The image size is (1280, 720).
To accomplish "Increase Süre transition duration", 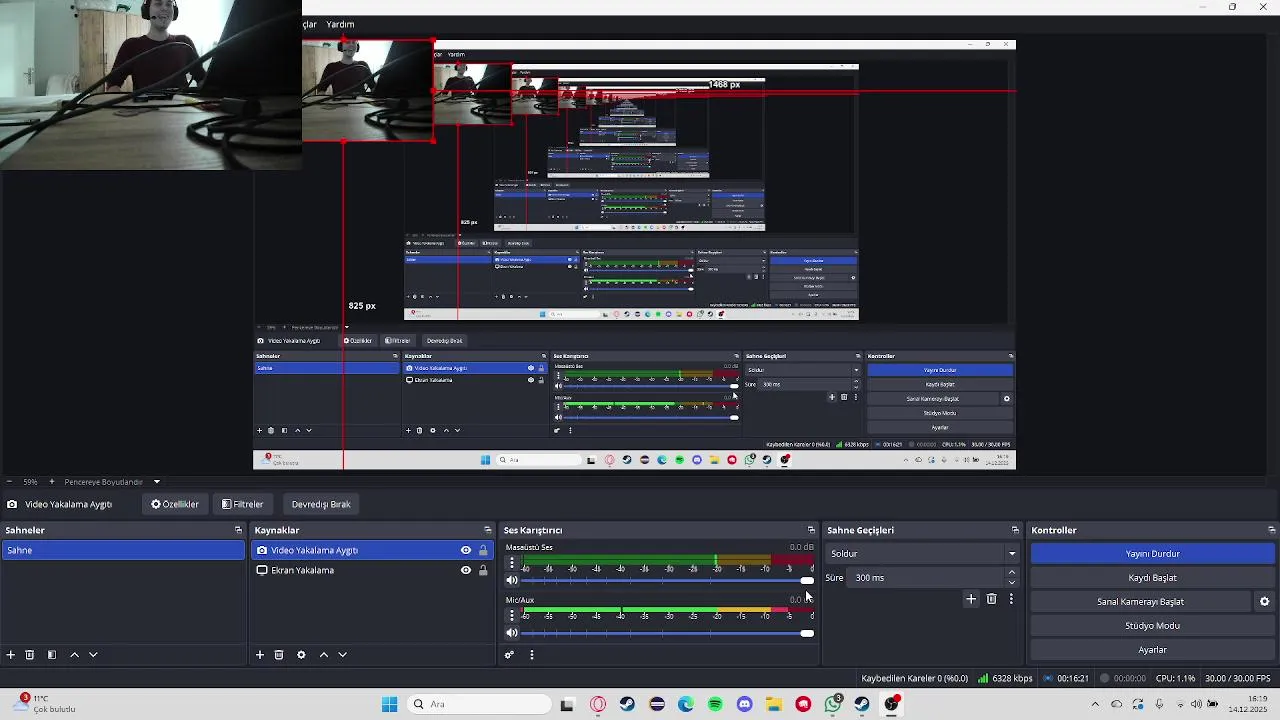I will (1012, 573).
